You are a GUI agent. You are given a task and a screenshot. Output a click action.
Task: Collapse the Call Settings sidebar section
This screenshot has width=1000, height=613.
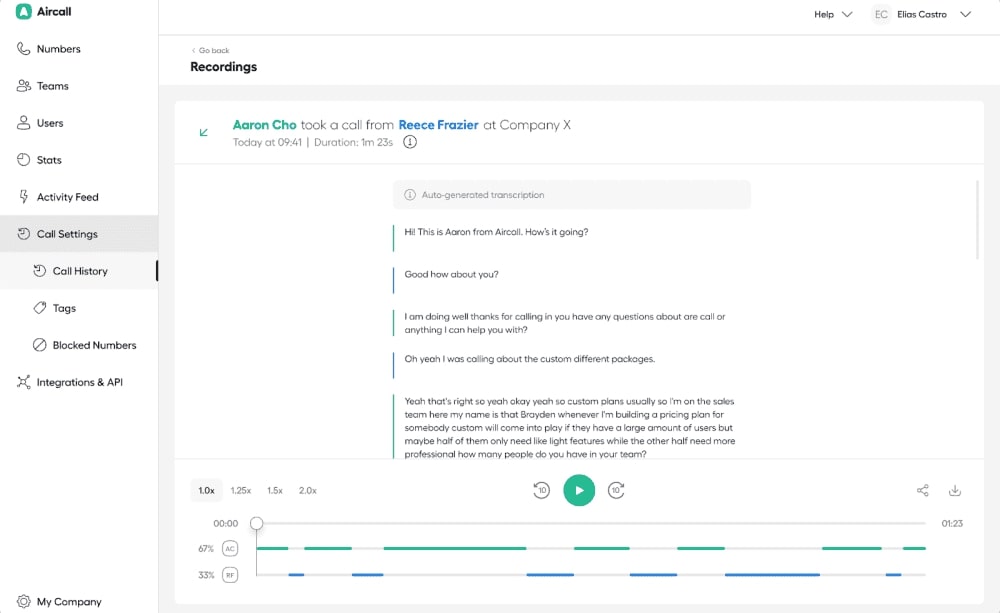67,234
